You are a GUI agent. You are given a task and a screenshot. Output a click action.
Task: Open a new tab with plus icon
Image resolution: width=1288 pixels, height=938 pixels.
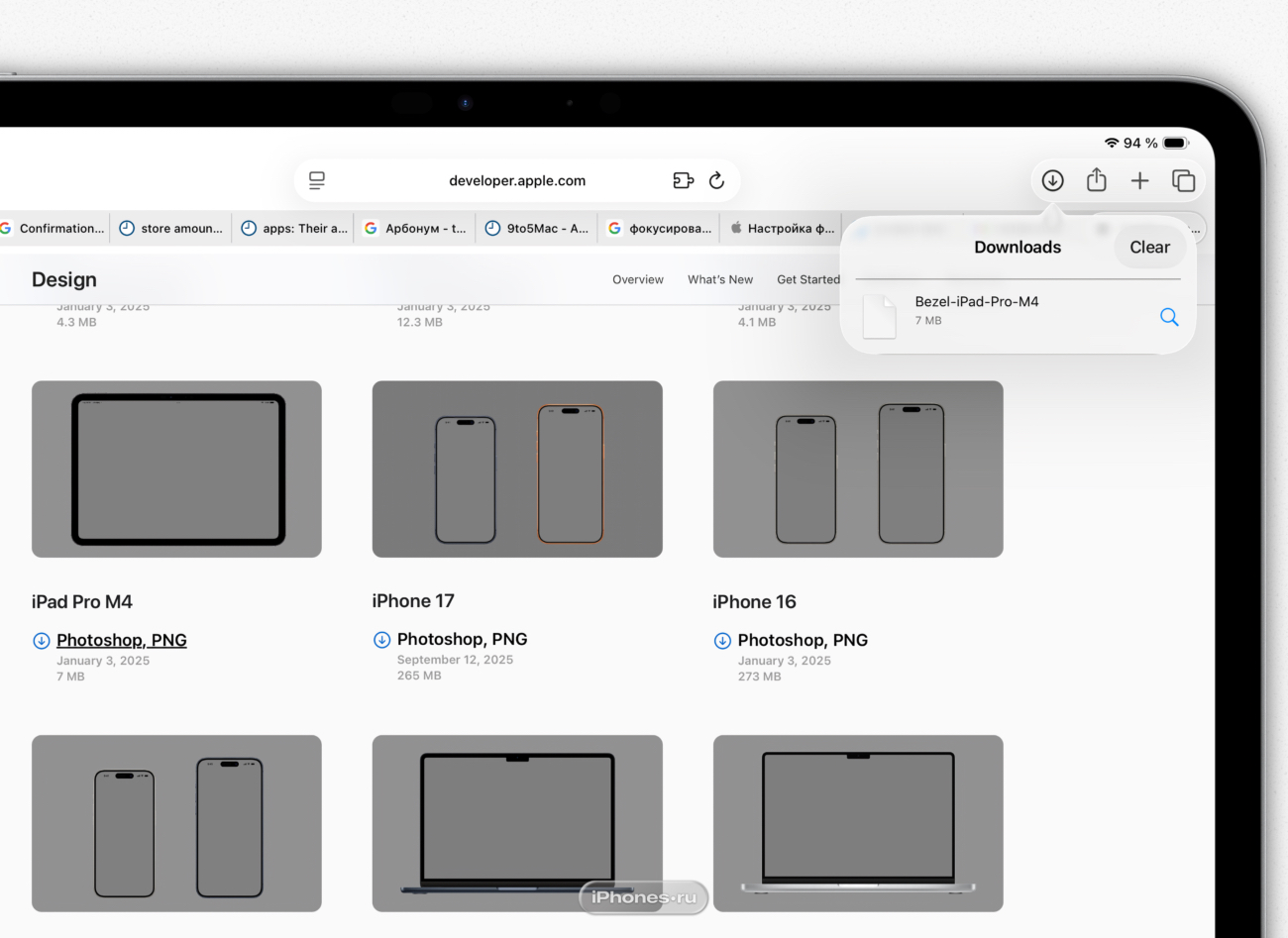coord(1139,180)
